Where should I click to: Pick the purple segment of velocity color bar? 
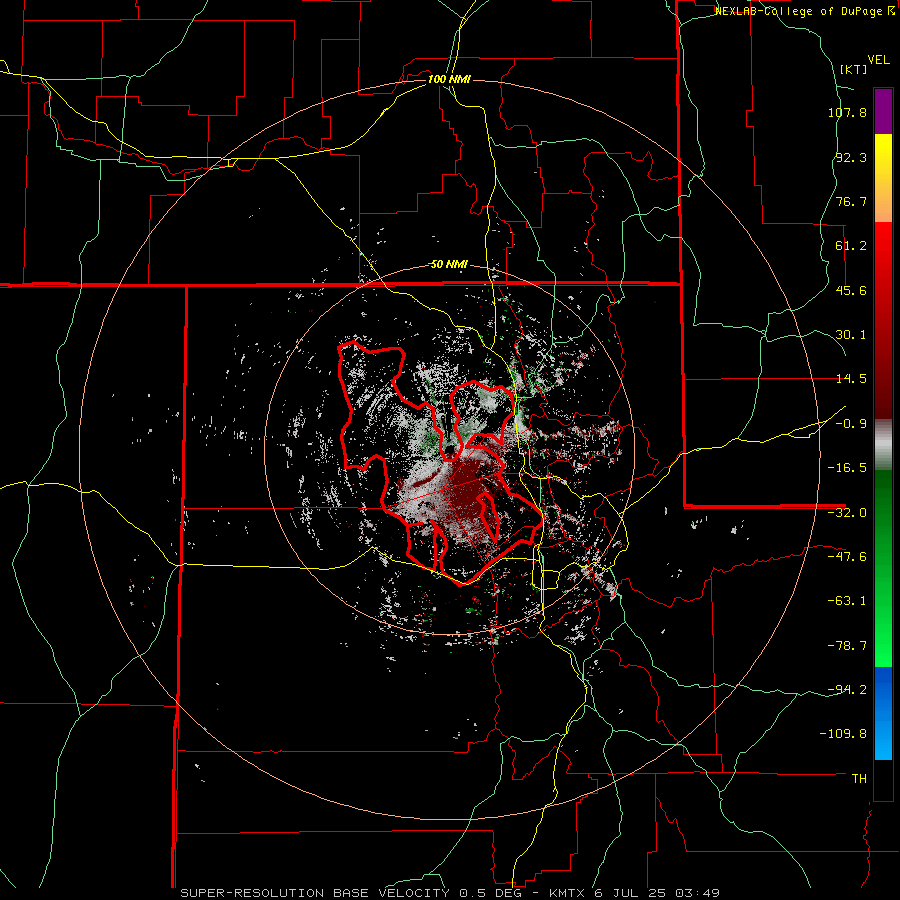[883, 111]
